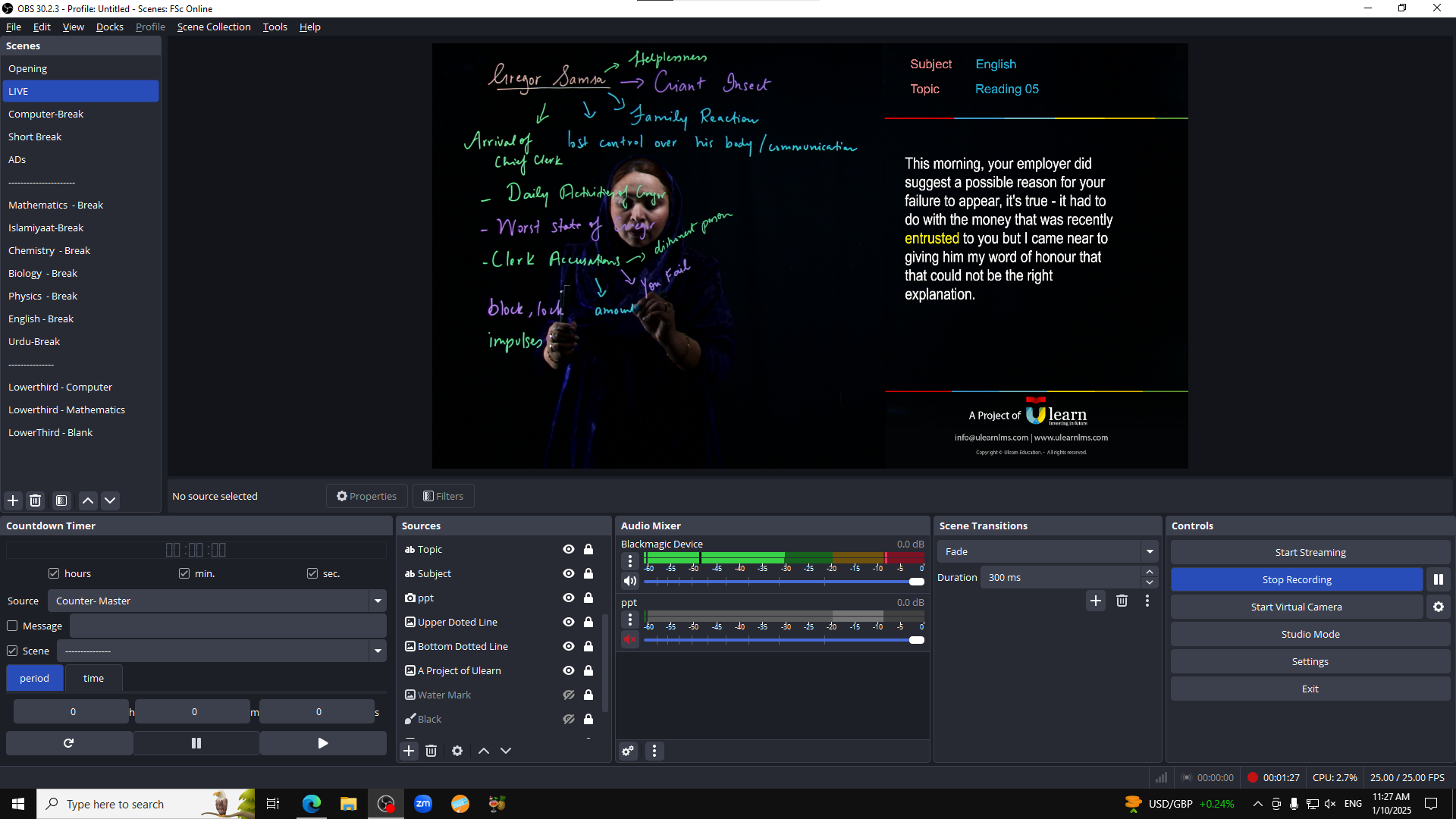Lock toggle for Topic source
Viewport: 1456px width, 819px height.
(588, 549)
